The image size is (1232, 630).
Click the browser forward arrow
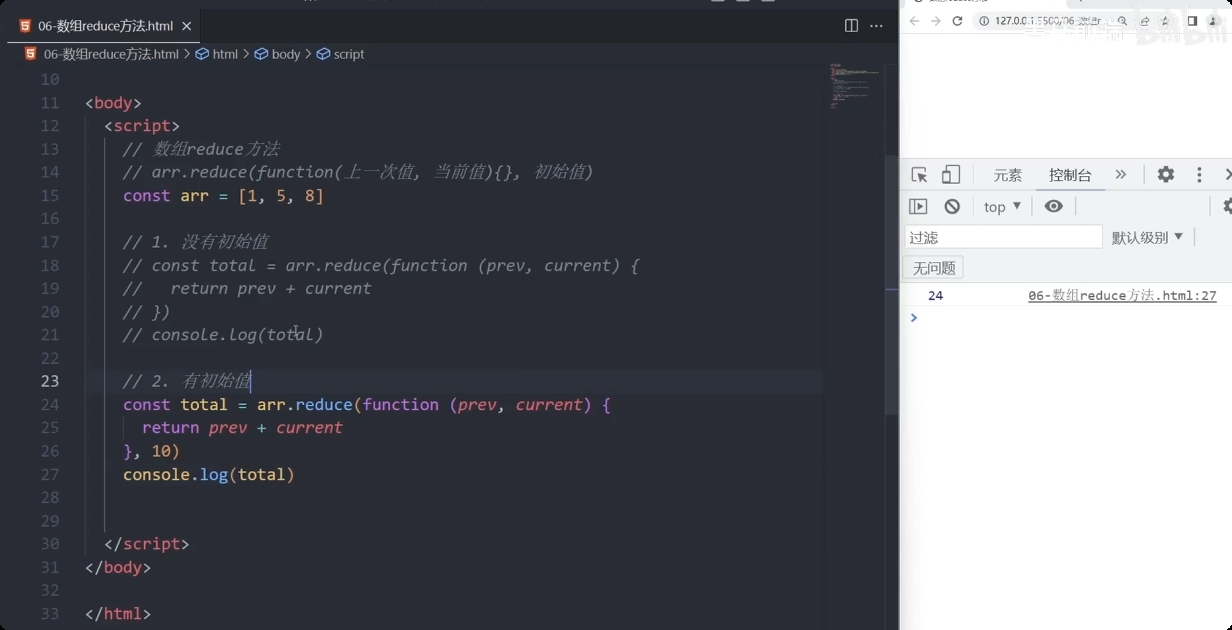point(936,21)
